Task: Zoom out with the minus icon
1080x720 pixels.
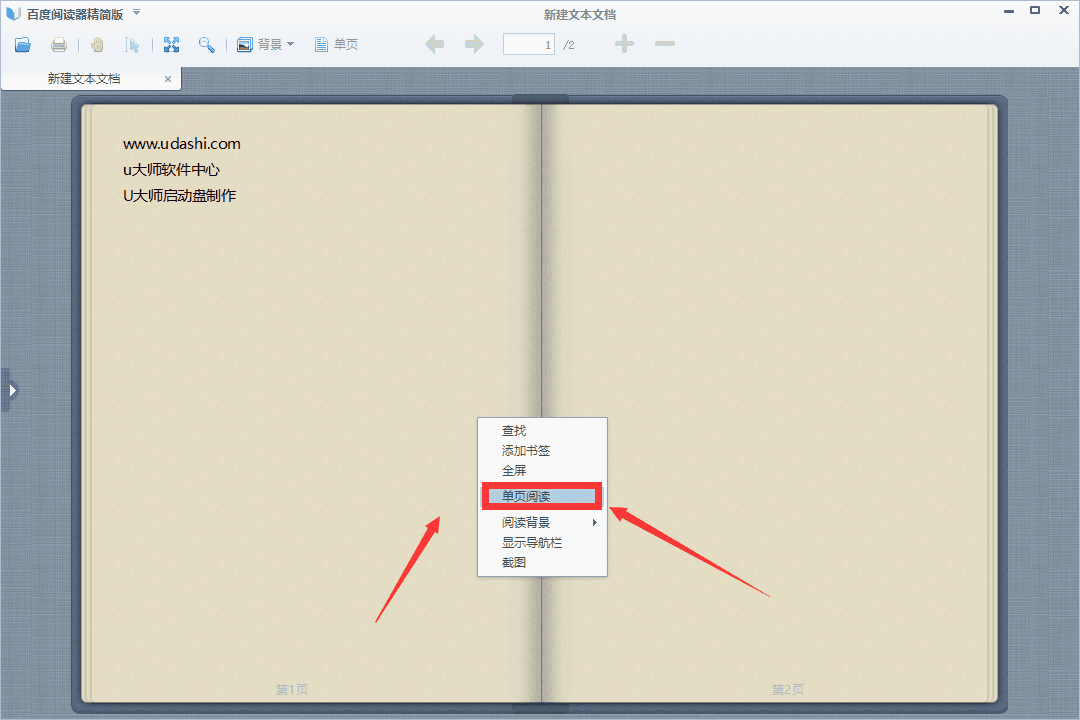Action: pyautogui.click(x=665, y=43)
